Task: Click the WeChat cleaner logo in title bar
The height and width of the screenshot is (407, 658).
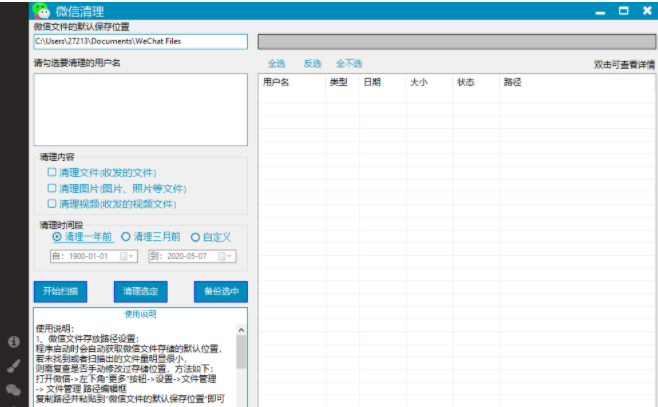Action: coord(41,11)
